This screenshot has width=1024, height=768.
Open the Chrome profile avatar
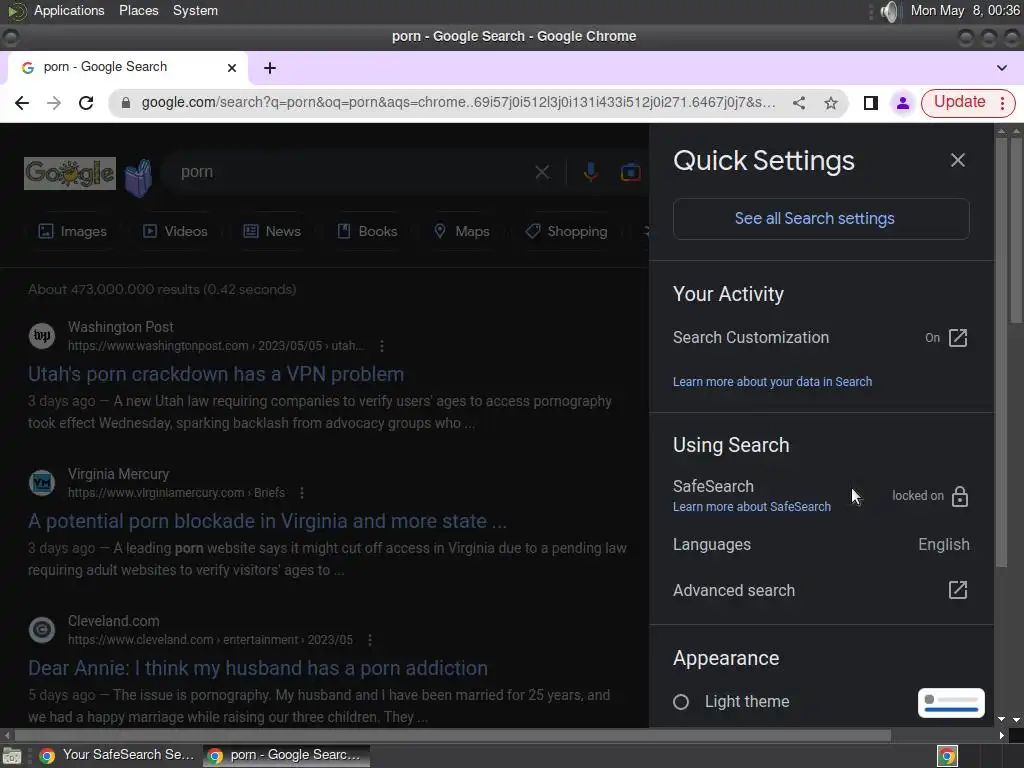click(903, 103)
